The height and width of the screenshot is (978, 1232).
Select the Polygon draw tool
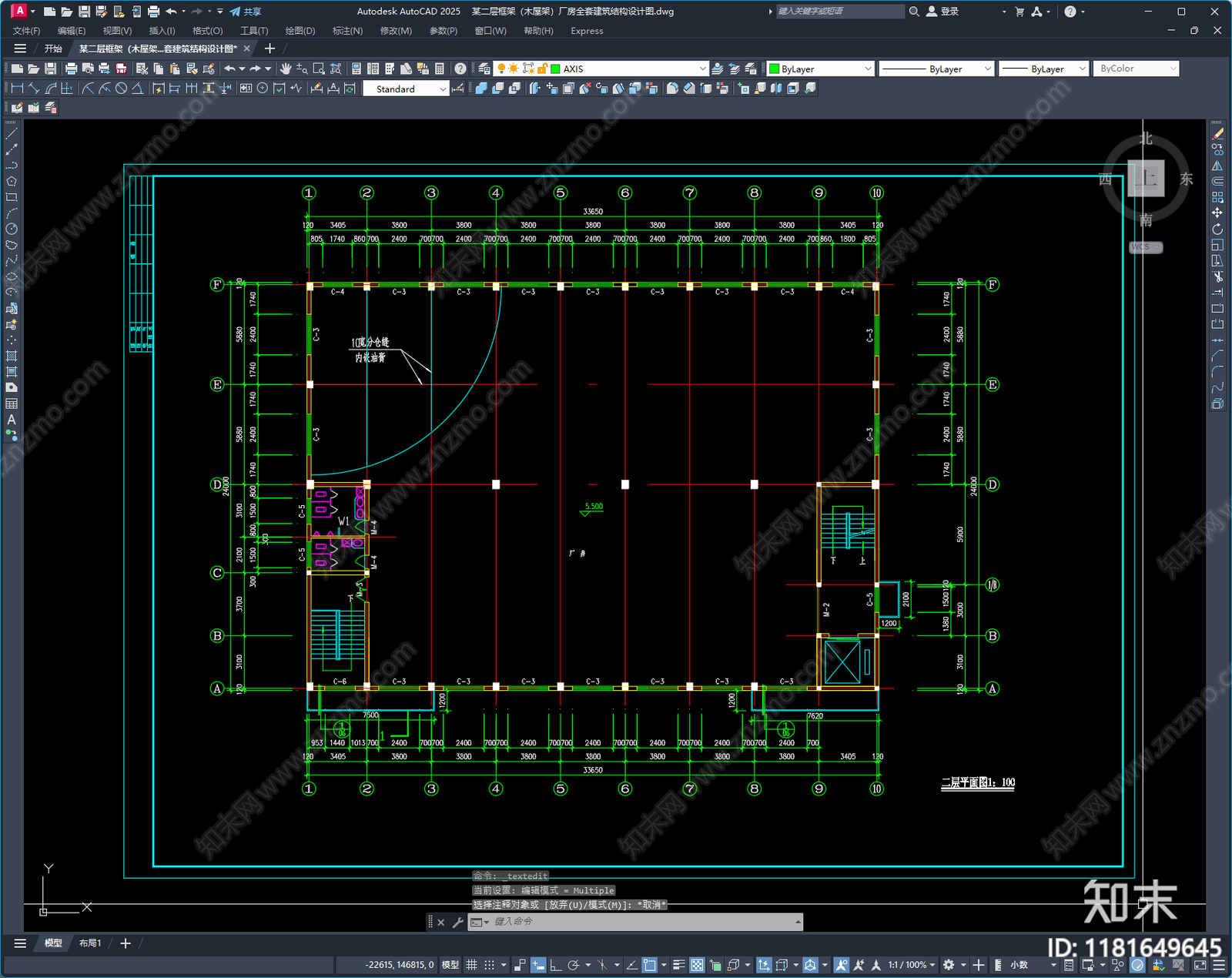tap(12, 181)
